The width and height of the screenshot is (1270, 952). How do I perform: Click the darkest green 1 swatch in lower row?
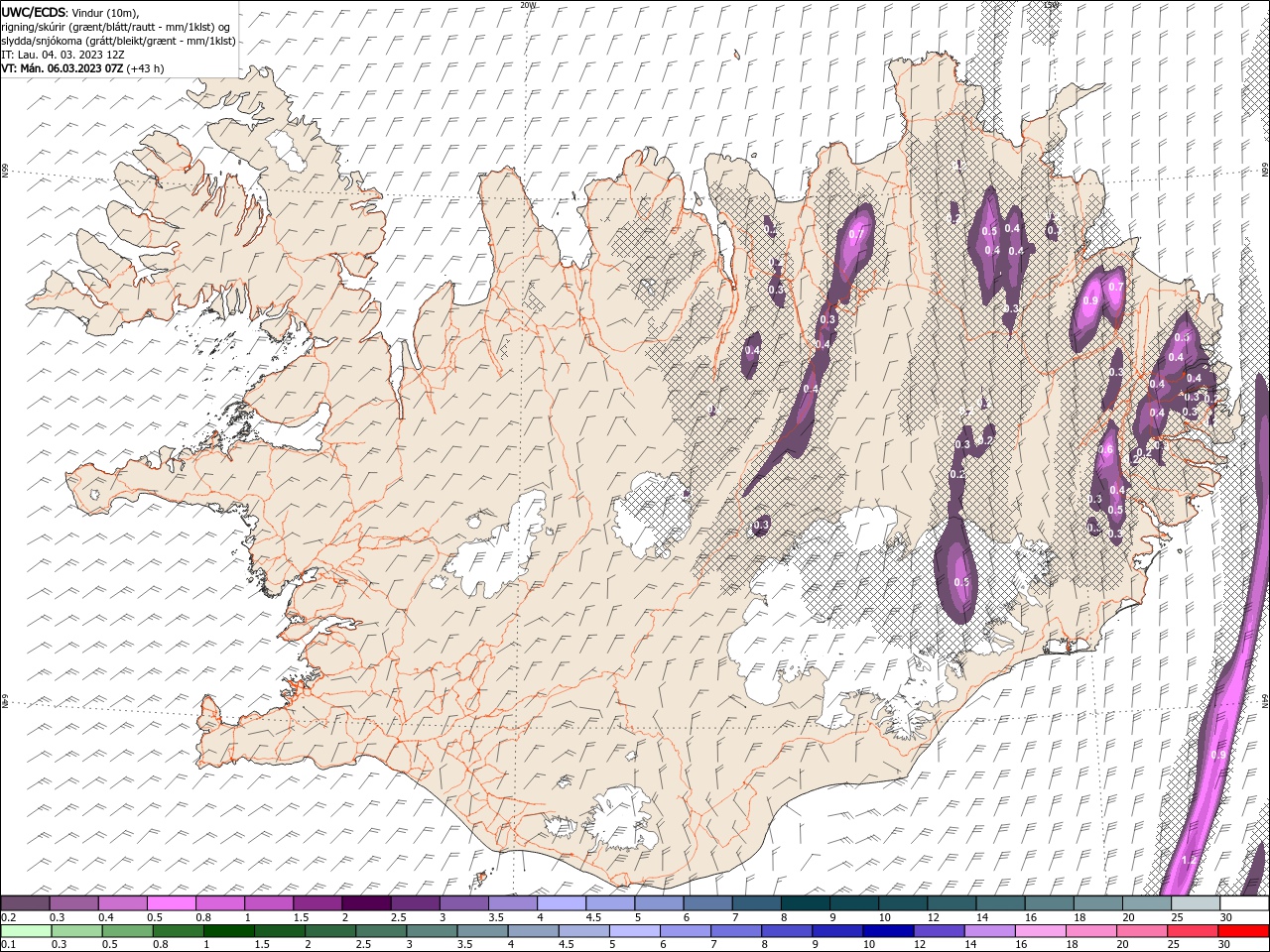[x=229, y=930]
